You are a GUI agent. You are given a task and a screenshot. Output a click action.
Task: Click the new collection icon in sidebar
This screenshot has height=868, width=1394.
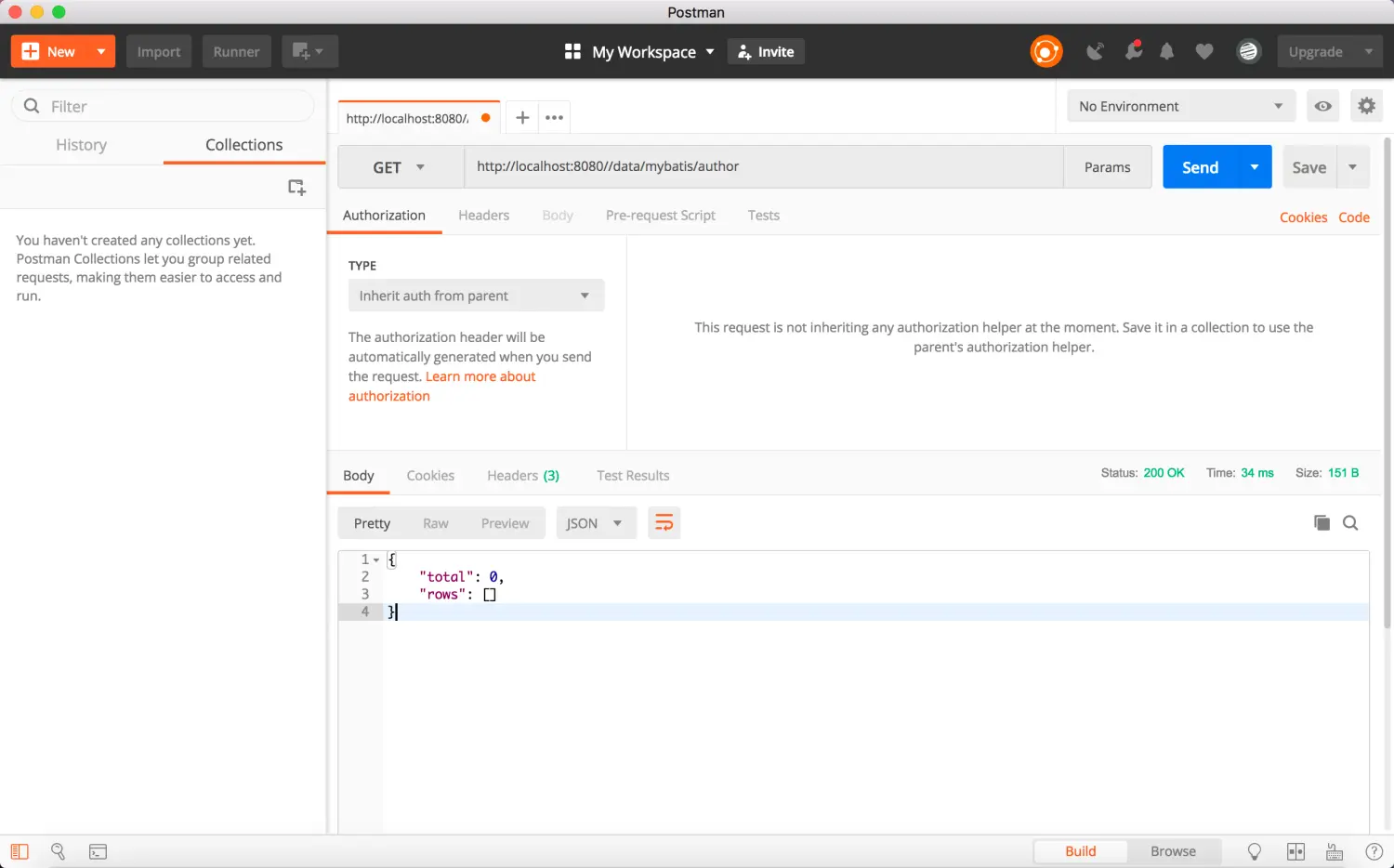tap(296, 188)
